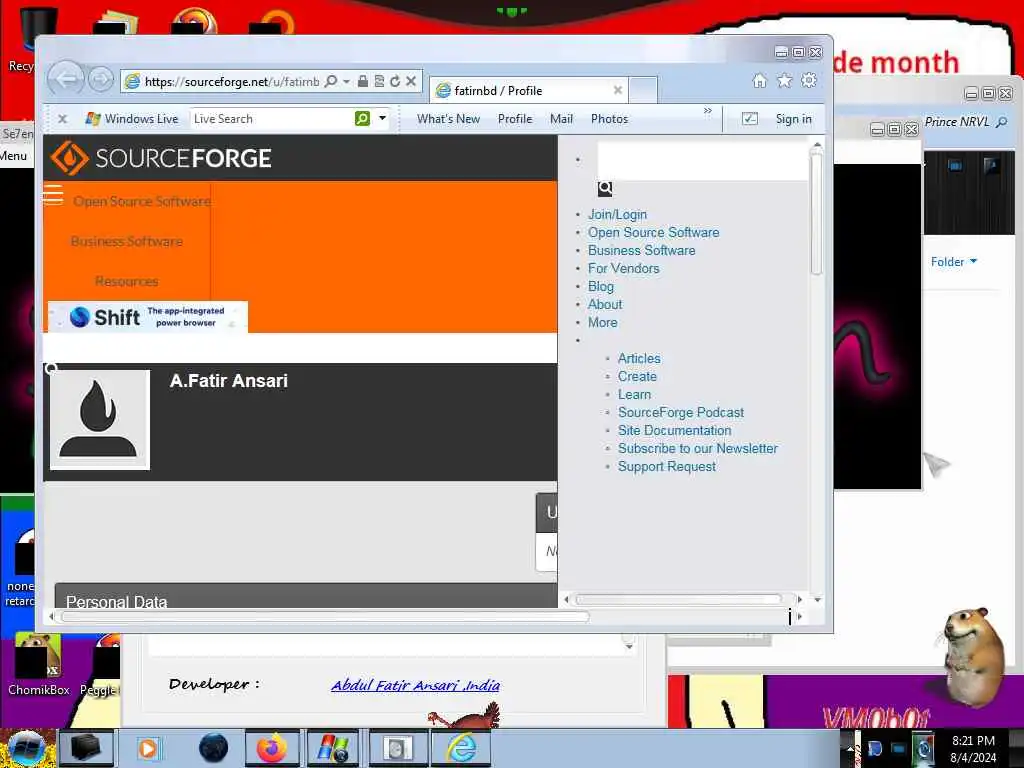Image resolution: width=1024 pixels, height=768 pixels.
Task: Focus the Live Search input box
Action: click(271, 119)
